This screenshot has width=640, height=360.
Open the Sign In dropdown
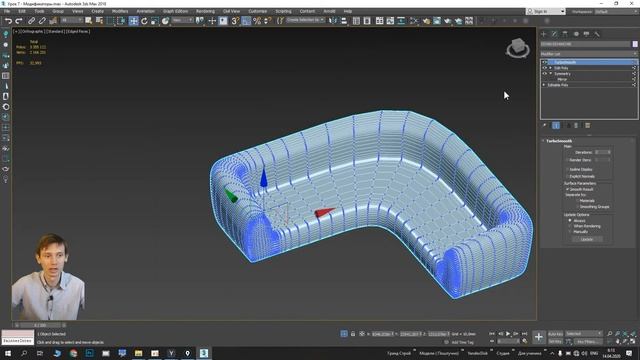click(x=546, y=11)
